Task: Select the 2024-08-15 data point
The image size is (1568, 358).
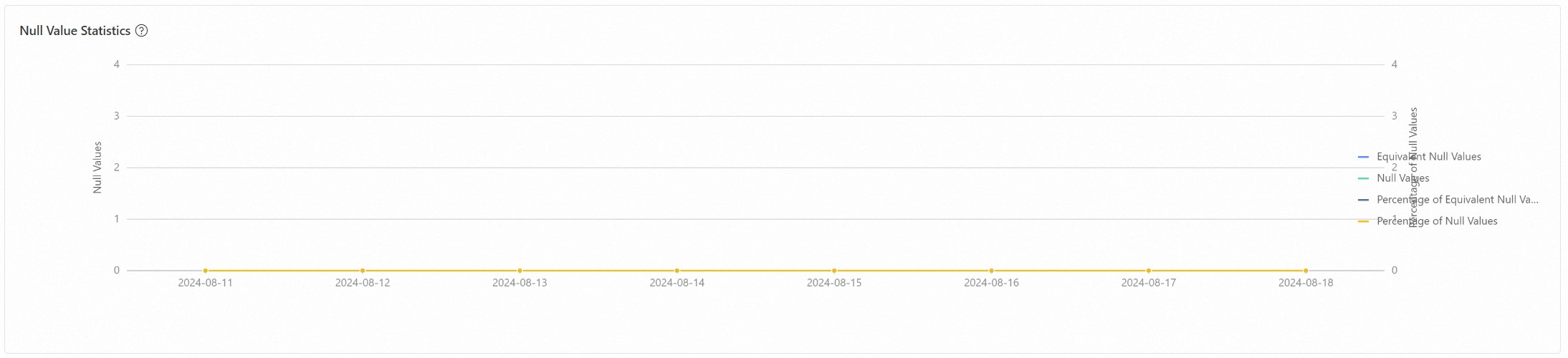Action: point(834,271)
